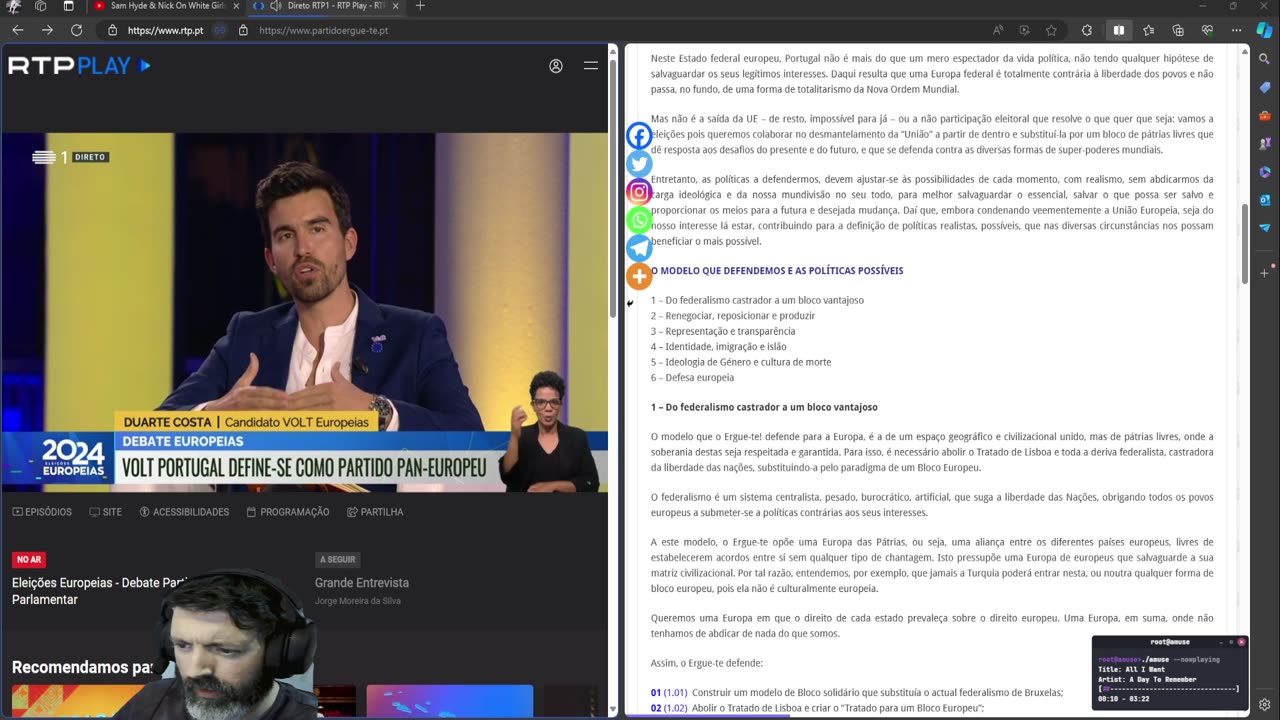Click the heading 'O MODELO QUE DEFENDEMOS E AS POLÍTICAS POSSÍVEIS'
The width and height of the screenshot is (1280, 720).
point(777,271)
